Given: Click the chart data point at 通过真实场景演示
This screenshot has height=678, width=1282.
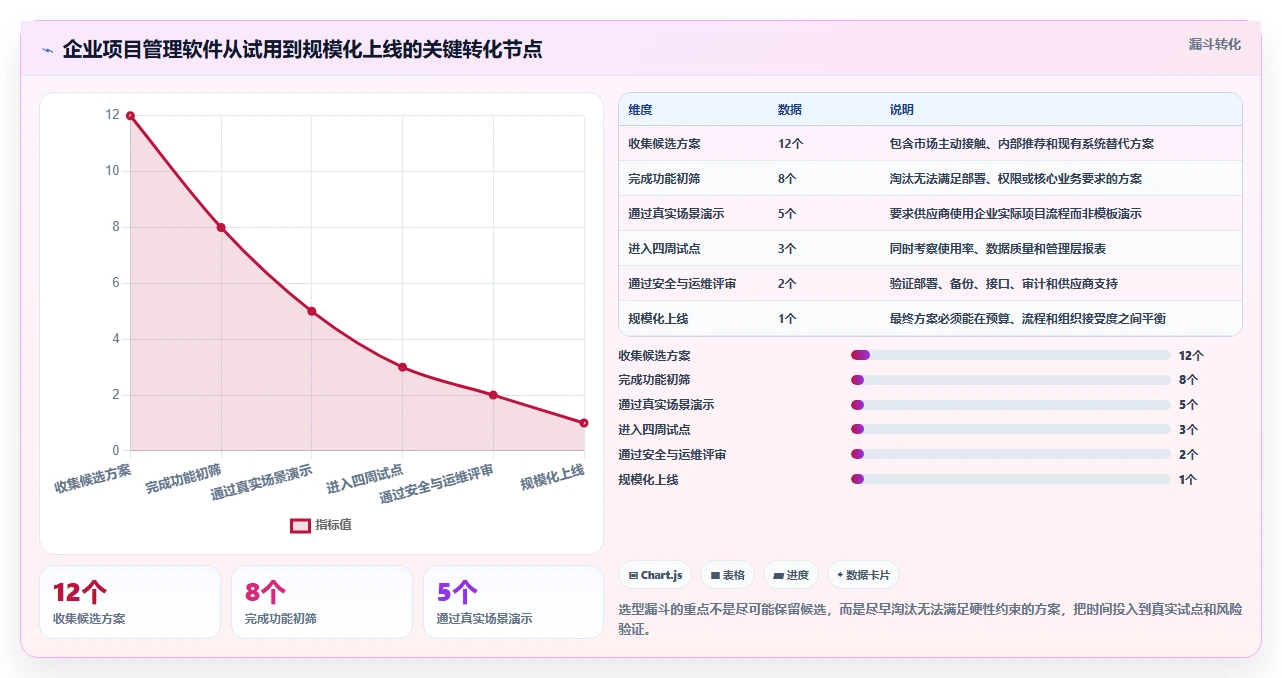Looking at the screenshot, I should (311, 311).
